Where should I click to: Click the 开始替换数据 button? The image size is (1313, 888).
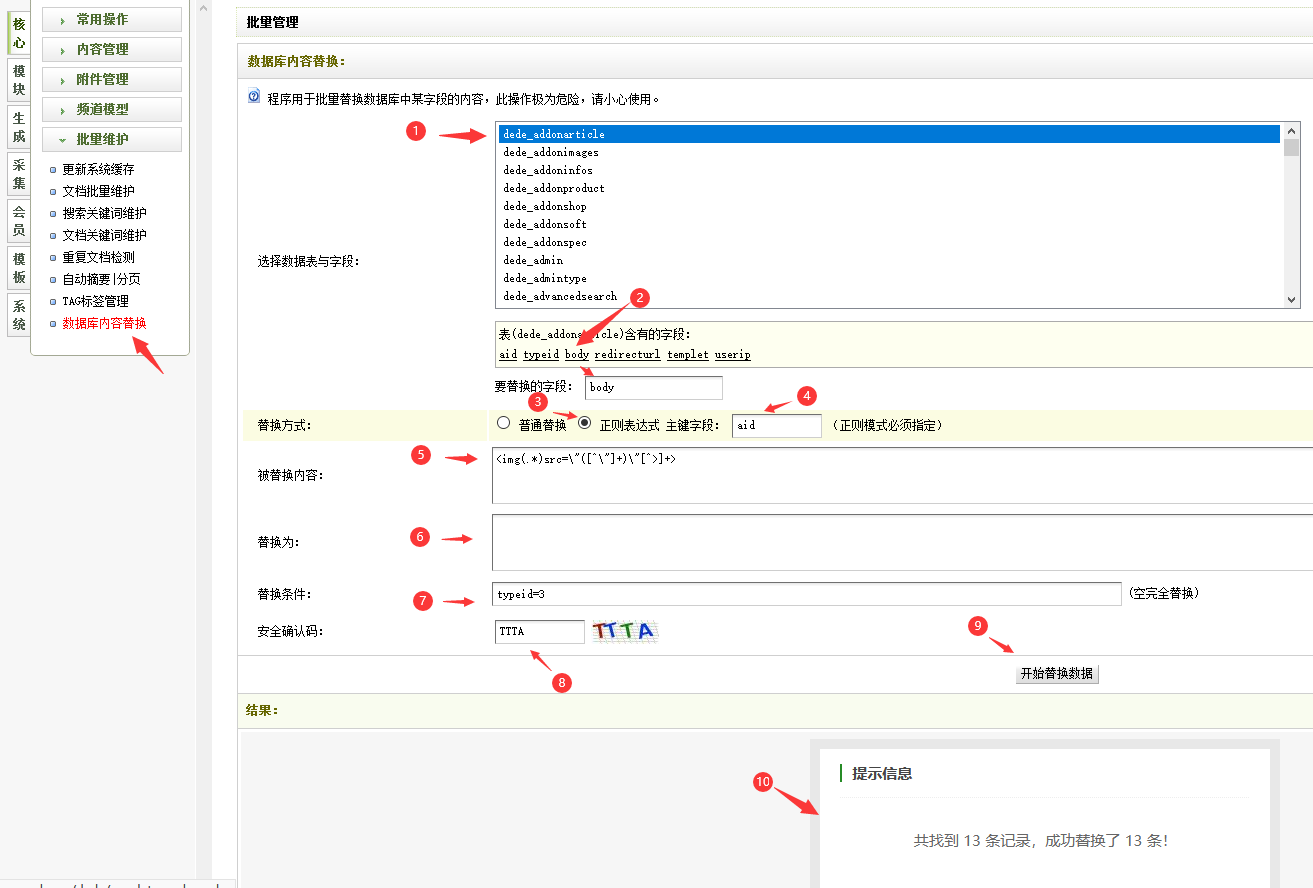point(1056,673)
